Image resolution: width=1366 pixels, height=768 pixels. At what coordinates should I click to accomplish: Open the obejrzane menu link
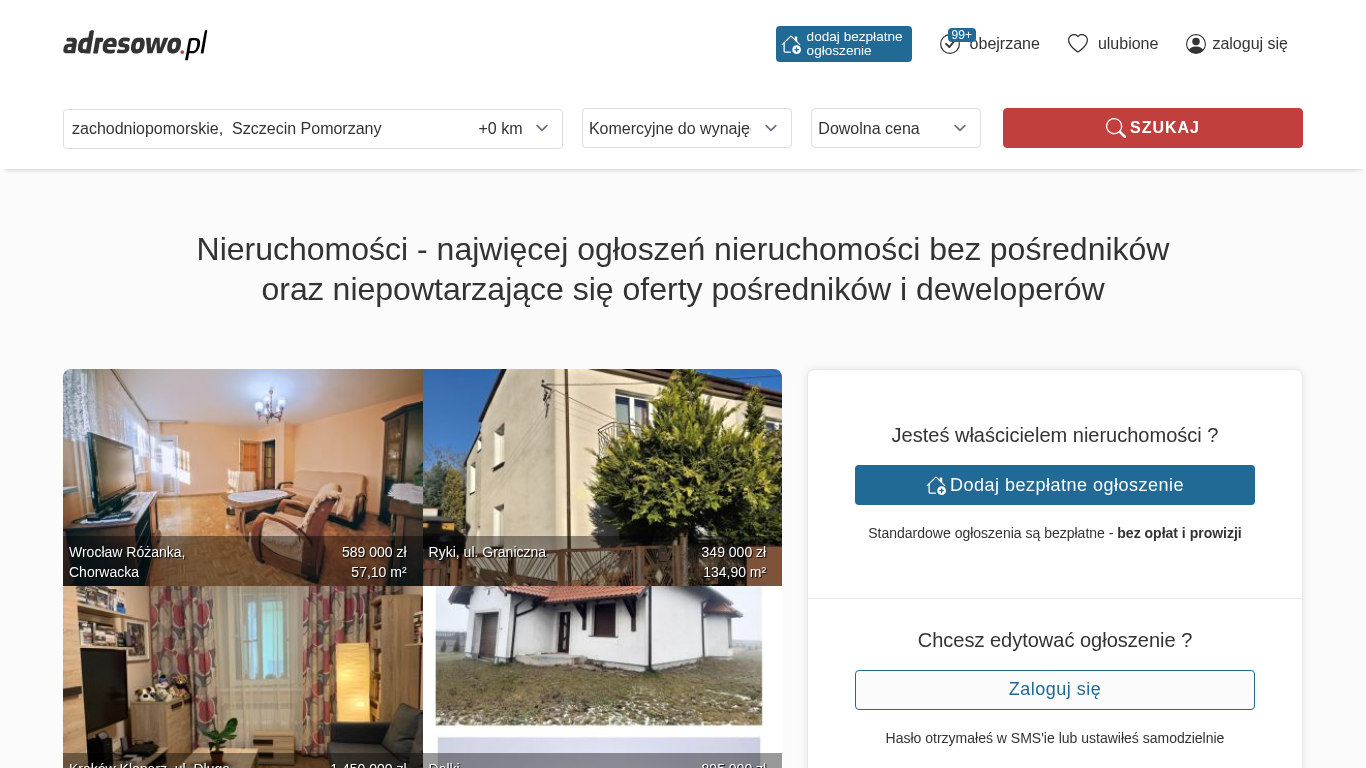[x=1004, y=44]
